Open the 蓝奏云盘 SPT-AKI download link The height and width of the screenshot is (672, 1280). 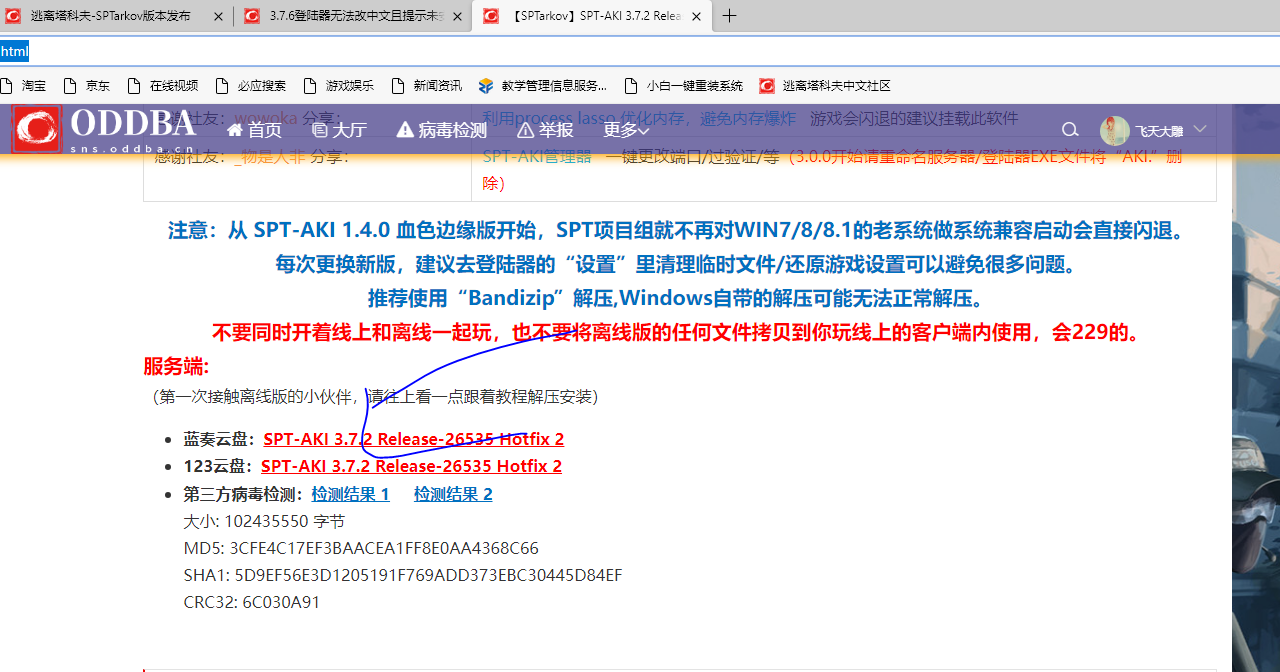[x=413, y=438]
